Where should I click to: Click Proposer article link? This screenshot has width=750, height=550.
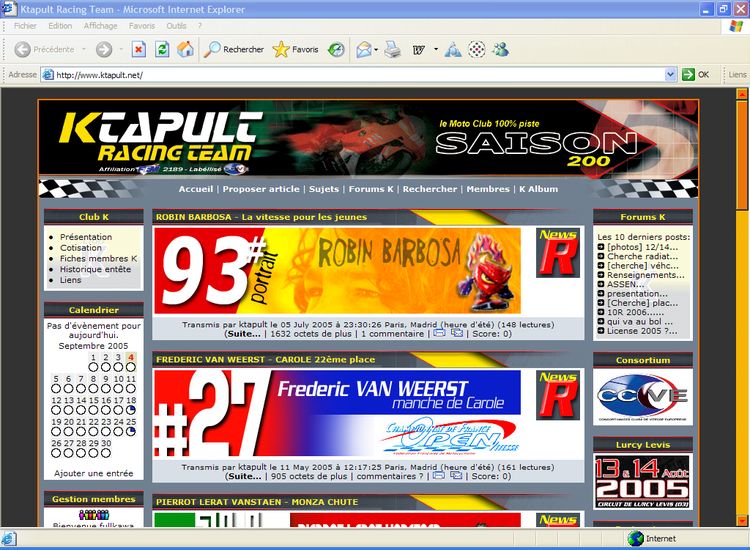pos(261,189)
